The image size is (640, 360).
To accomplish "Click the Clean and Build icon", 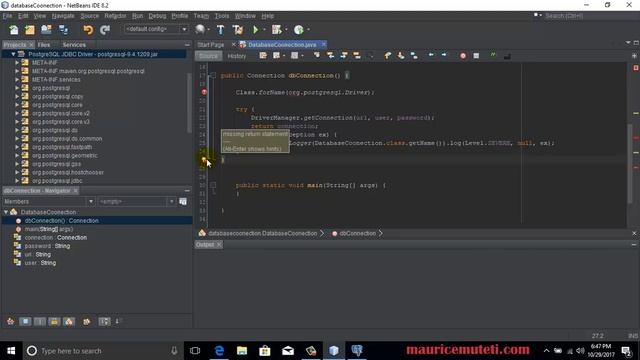I will [238, 30].
